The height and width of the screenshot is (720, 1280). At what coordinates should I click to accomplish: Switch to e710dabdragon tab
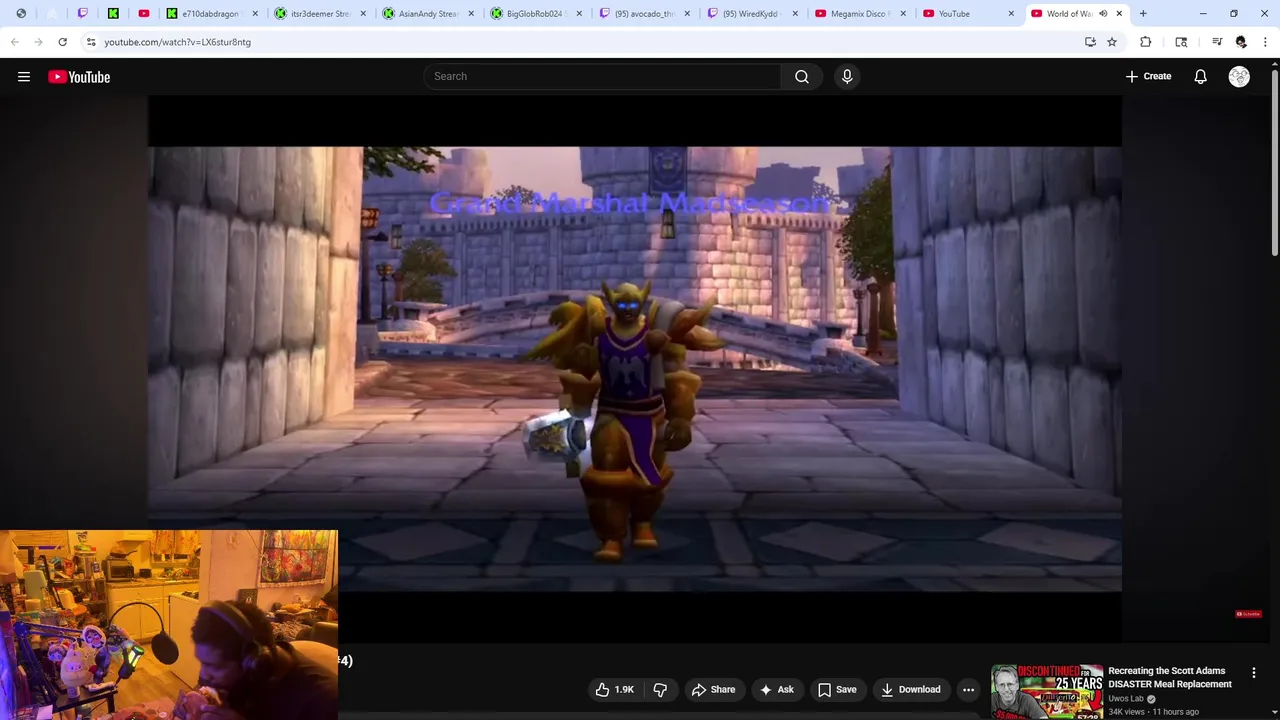[x=211, y=14]
